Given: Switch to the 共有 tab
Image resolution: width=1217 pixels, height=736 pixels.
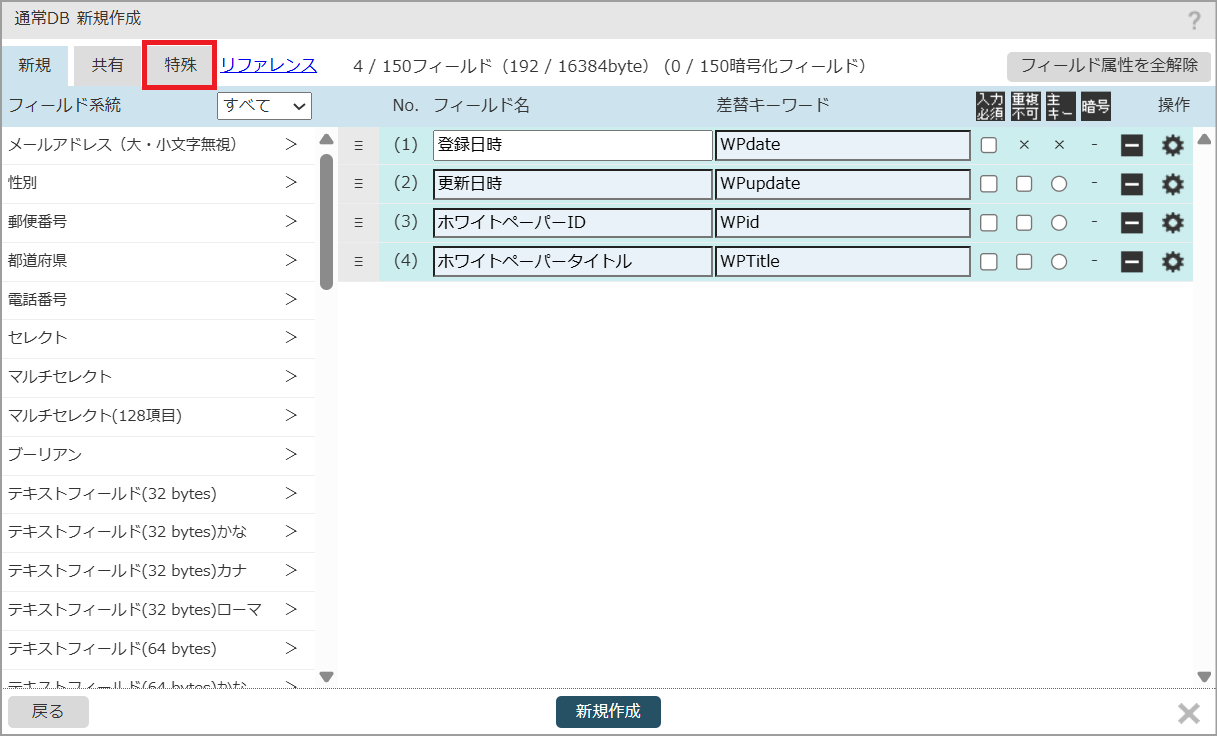Looking at the screenshot, I should click(x=108, y=66).
